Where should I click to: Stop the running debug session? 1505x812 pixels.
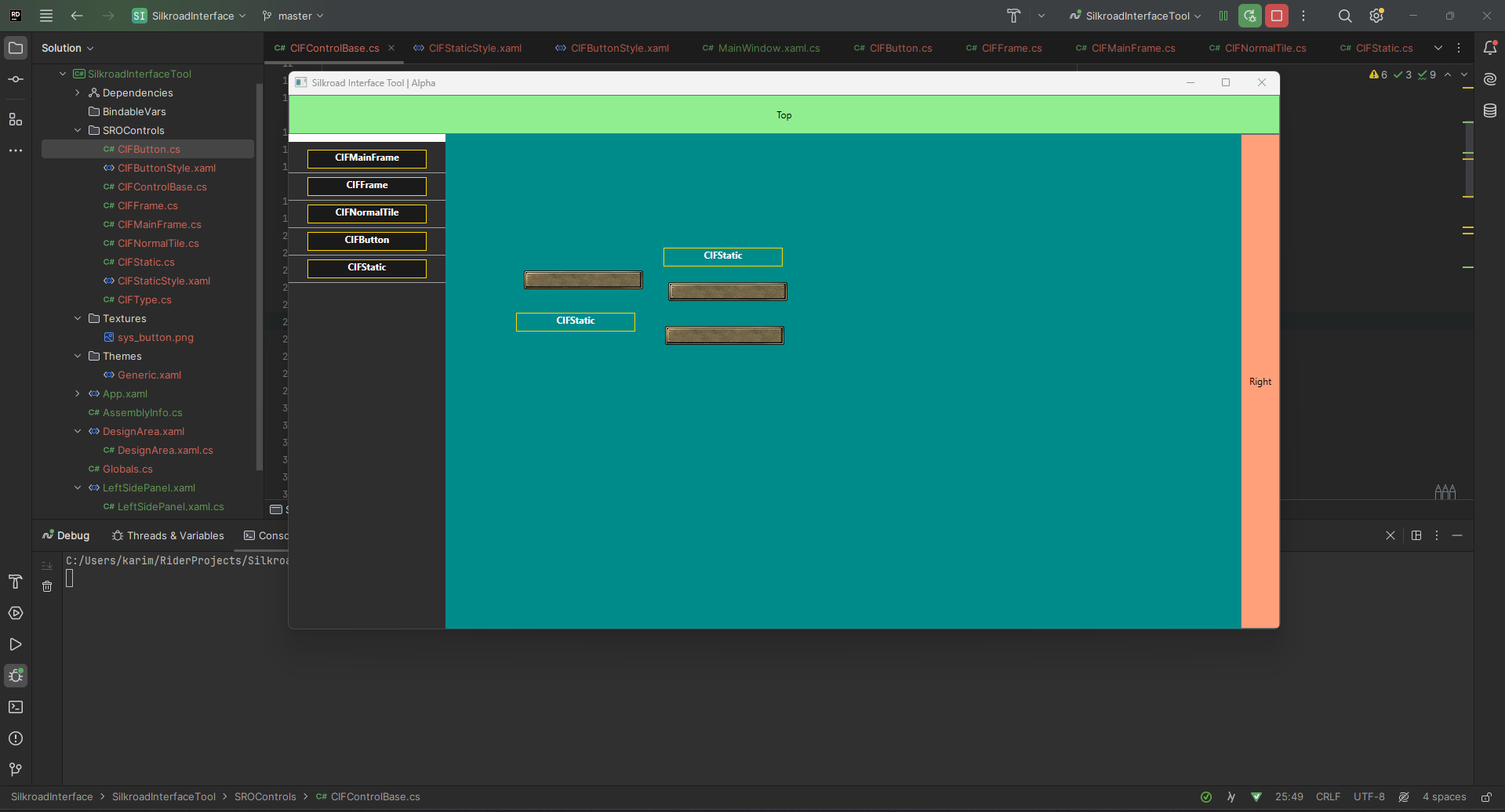pyautogui.click(x=1277, y=16)
